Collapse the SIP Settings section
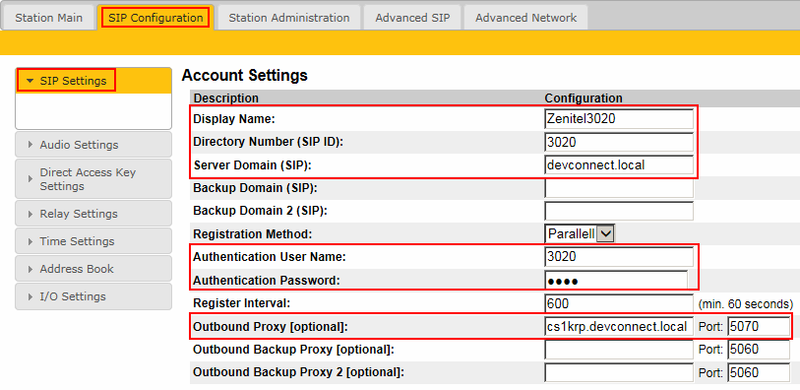 [x=93, y=81]
